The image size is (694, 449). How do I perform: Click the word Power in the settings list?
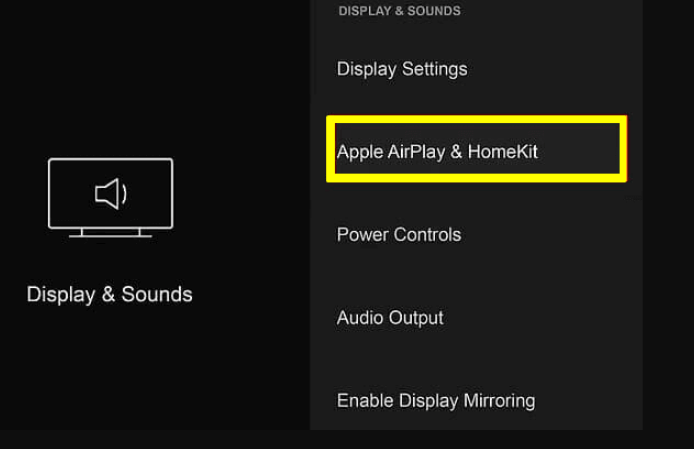point(363,235)
